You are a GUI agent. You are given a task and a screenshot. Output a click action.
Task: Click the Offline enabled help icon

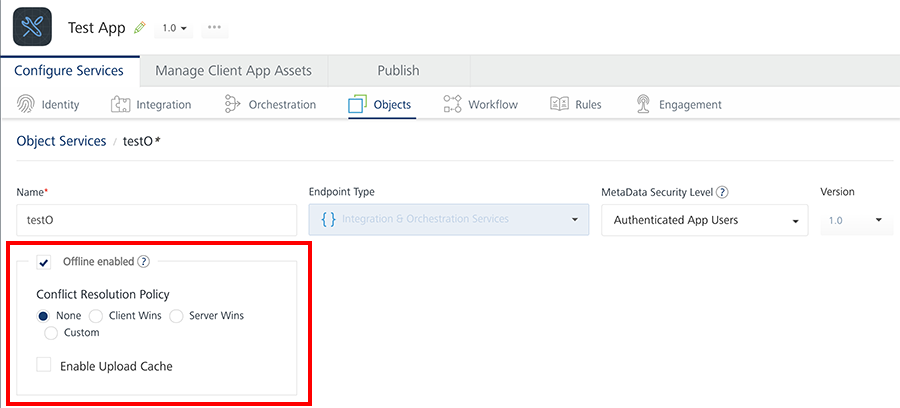click(x=144, y=262)
